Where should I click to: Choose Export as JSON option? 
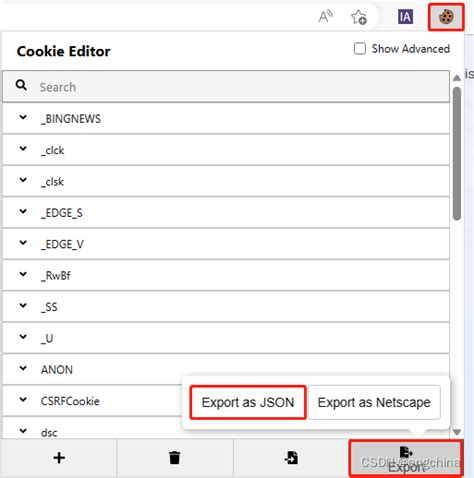point(248,402)
